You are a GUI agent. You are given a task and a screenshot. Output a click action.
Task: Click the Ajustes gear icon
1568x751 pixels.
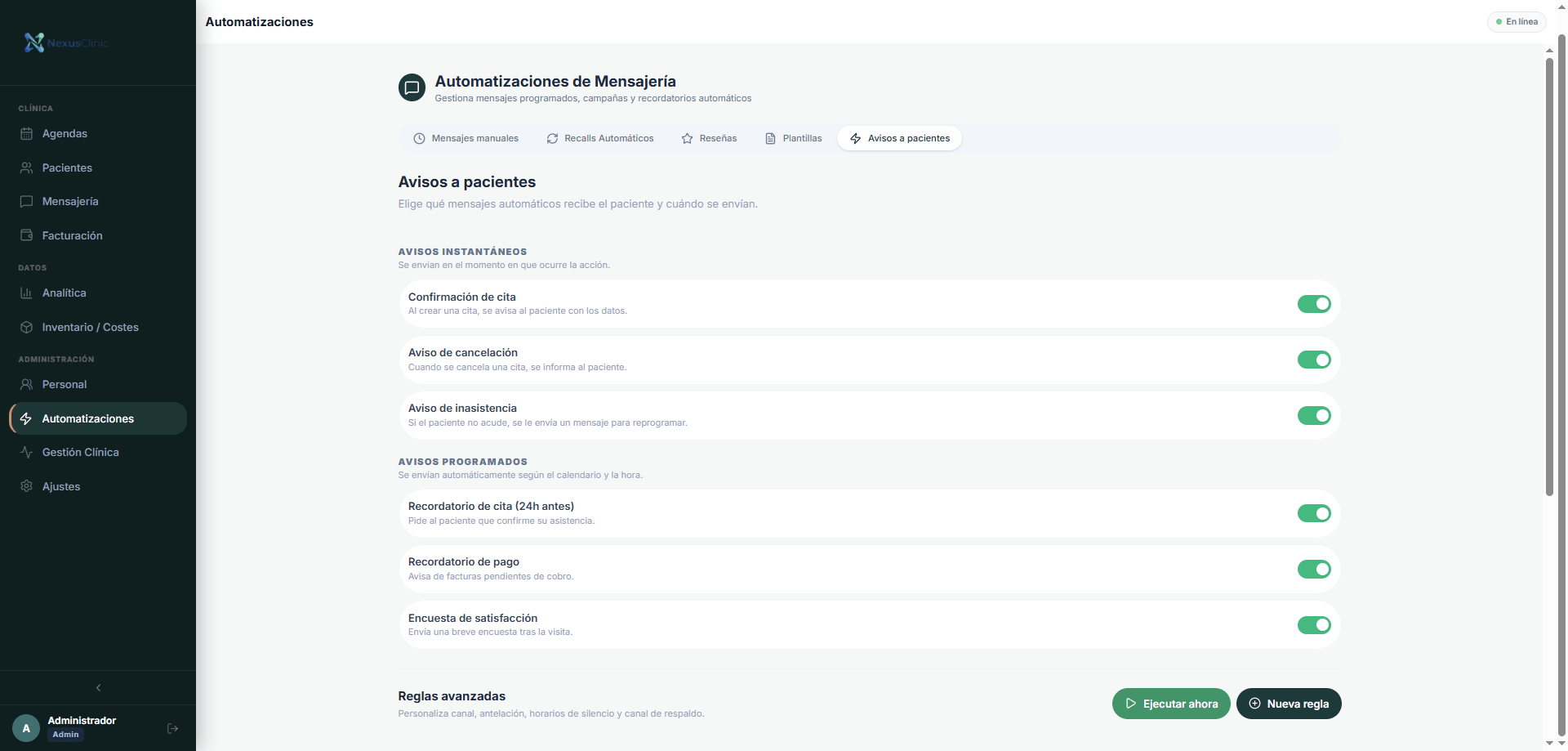coord(26,486)
